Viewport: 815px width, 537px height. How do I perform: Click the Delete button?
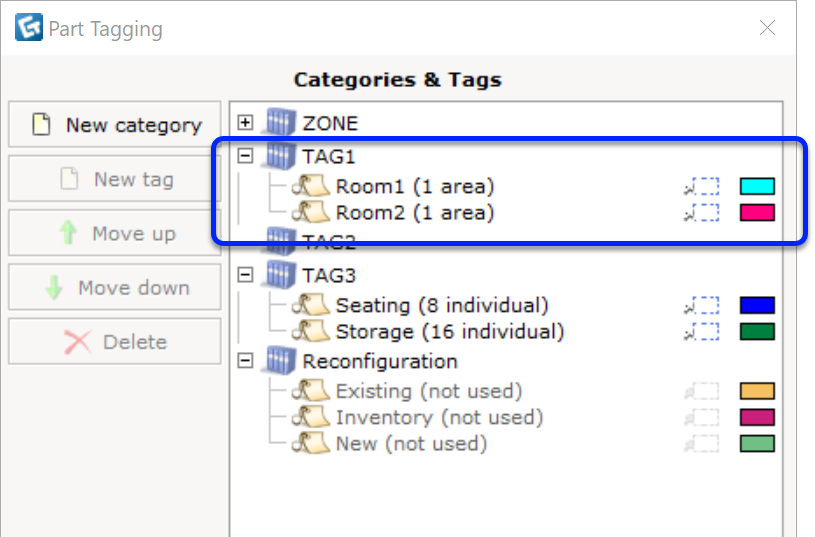point(115,342)
